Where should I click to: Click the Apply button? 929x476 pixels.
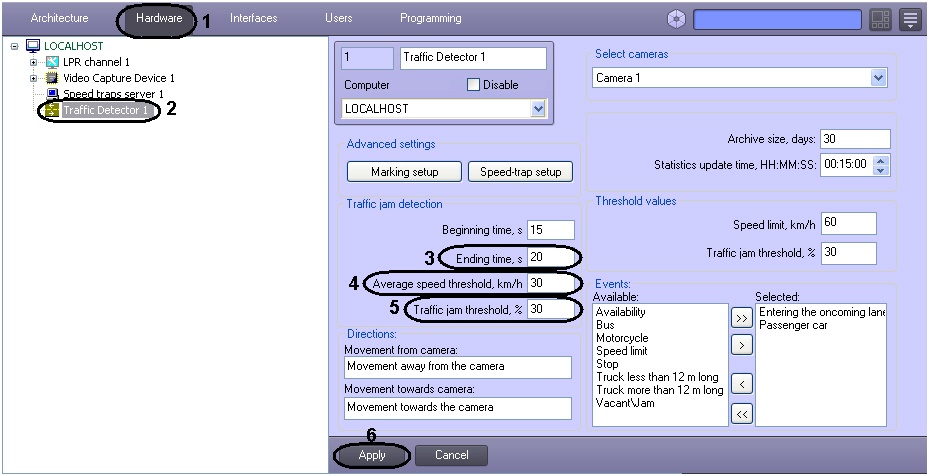pos(371,455)
